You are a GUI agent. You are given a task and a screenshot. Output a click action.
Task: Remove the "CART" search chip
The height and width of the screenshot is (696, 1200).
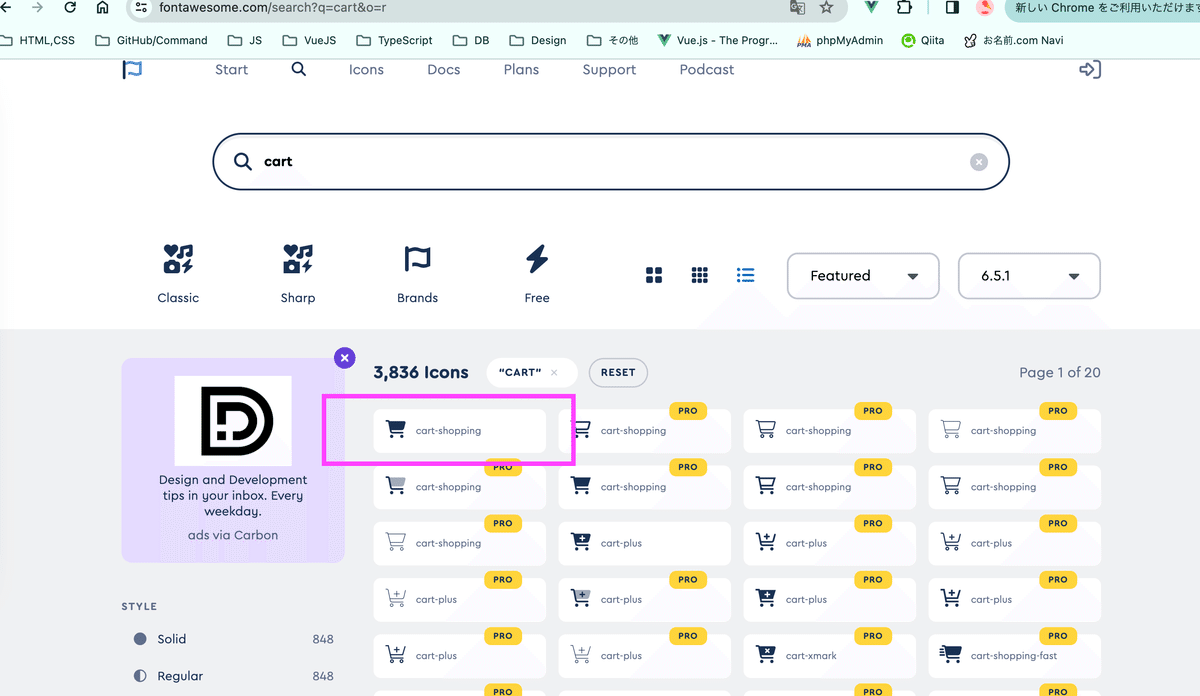[554, 373]
